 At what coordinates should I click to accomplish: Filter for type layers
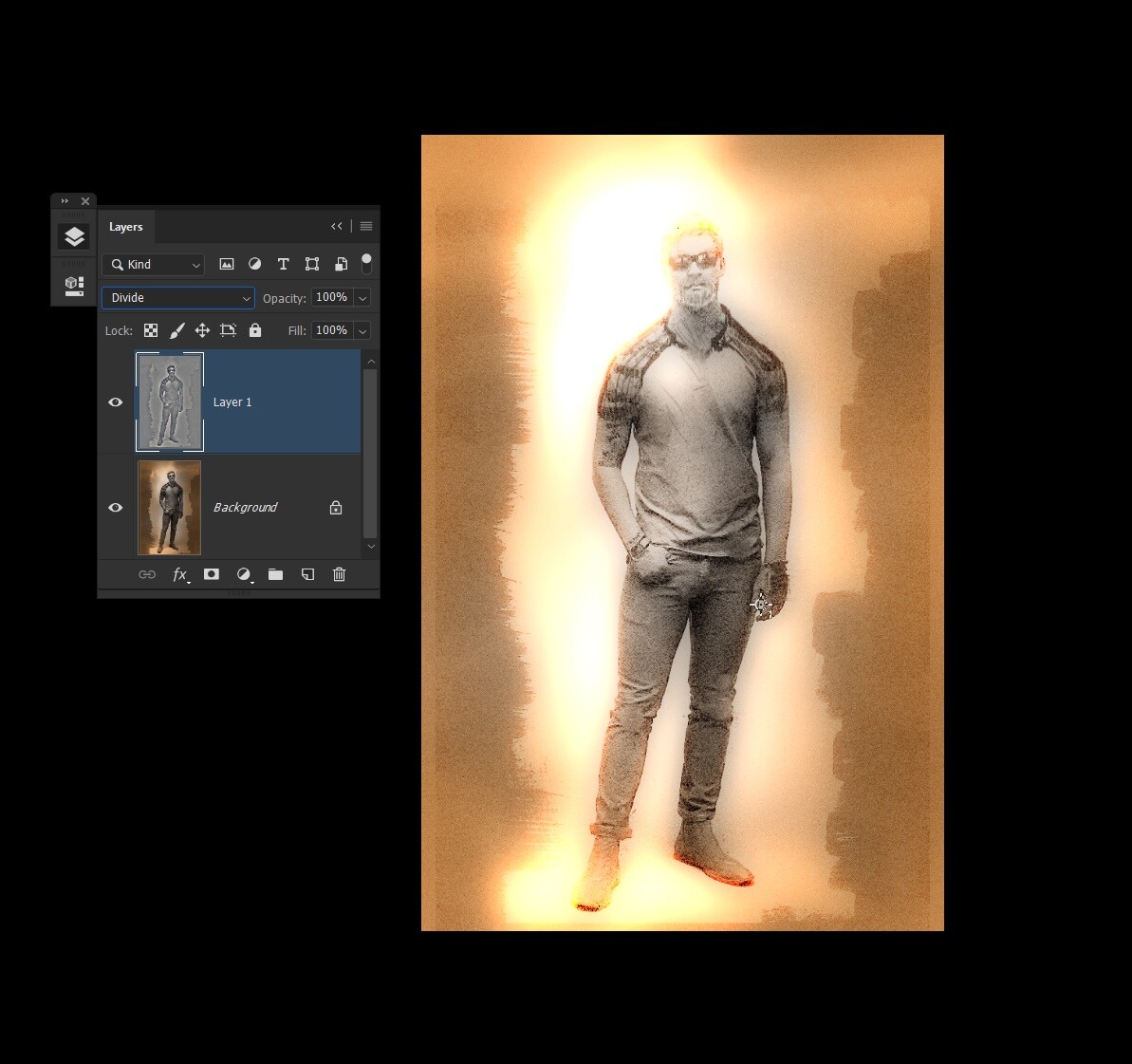[283, 265]
